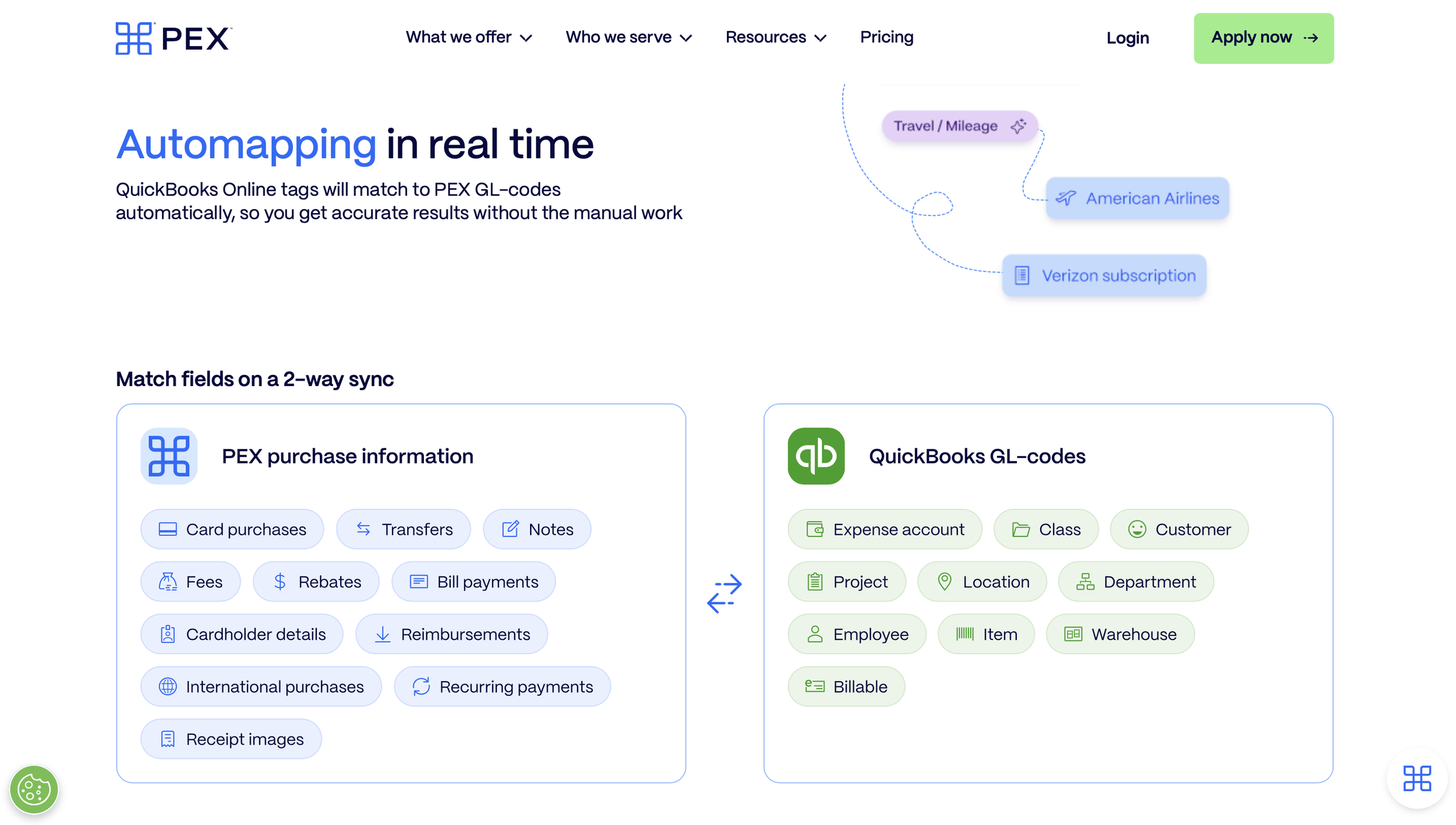The height and width of the screenshot is (825, 1456).
Task: Select the American Airlines tag
Action: (x=1137, y=198)
